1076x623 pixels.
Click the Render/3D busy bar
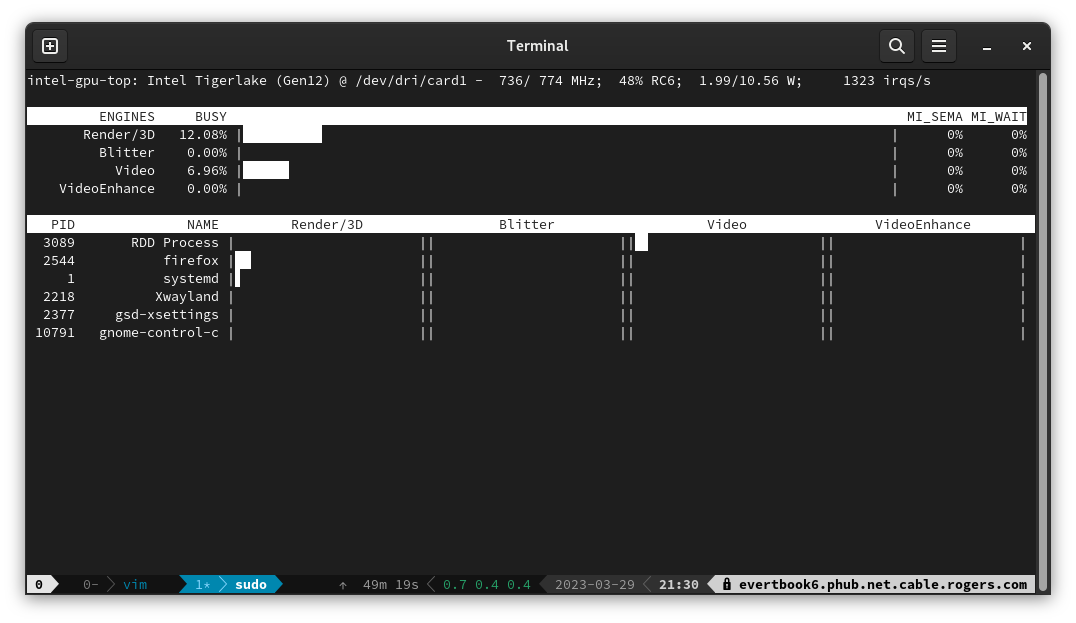point(282,134)
